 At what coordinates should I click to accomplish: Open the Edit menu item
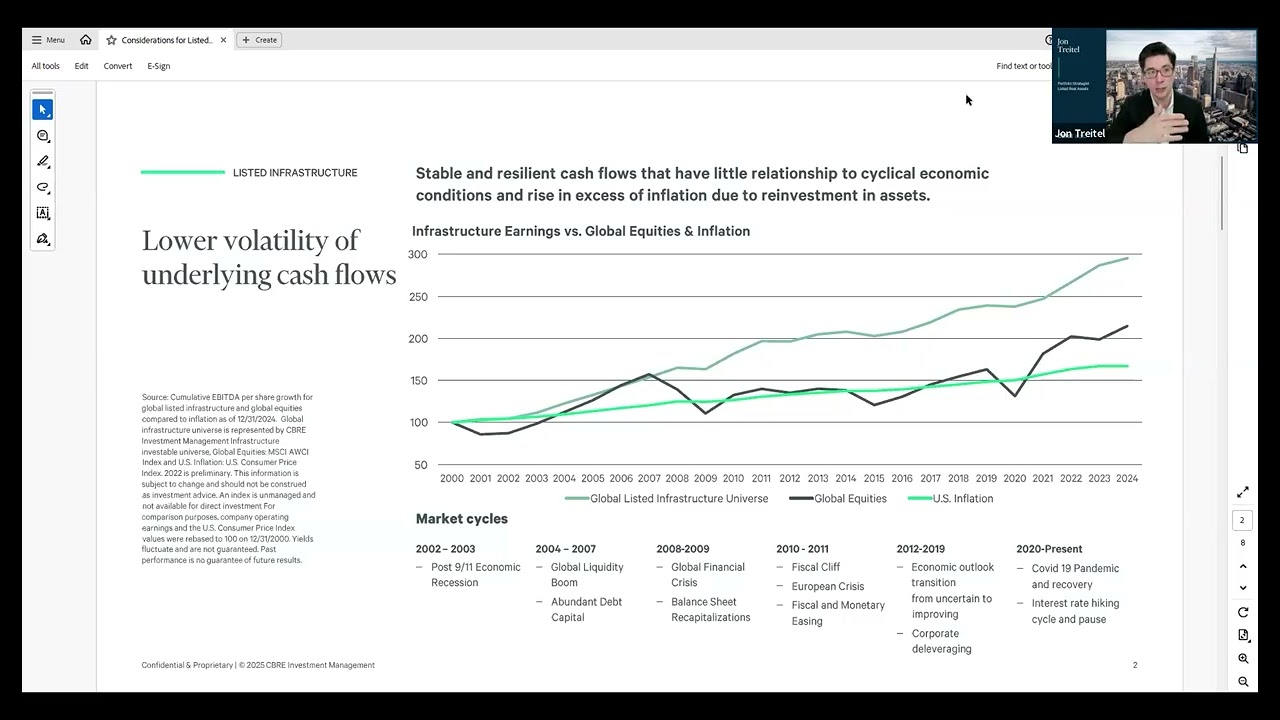click(x=82, y=66)
